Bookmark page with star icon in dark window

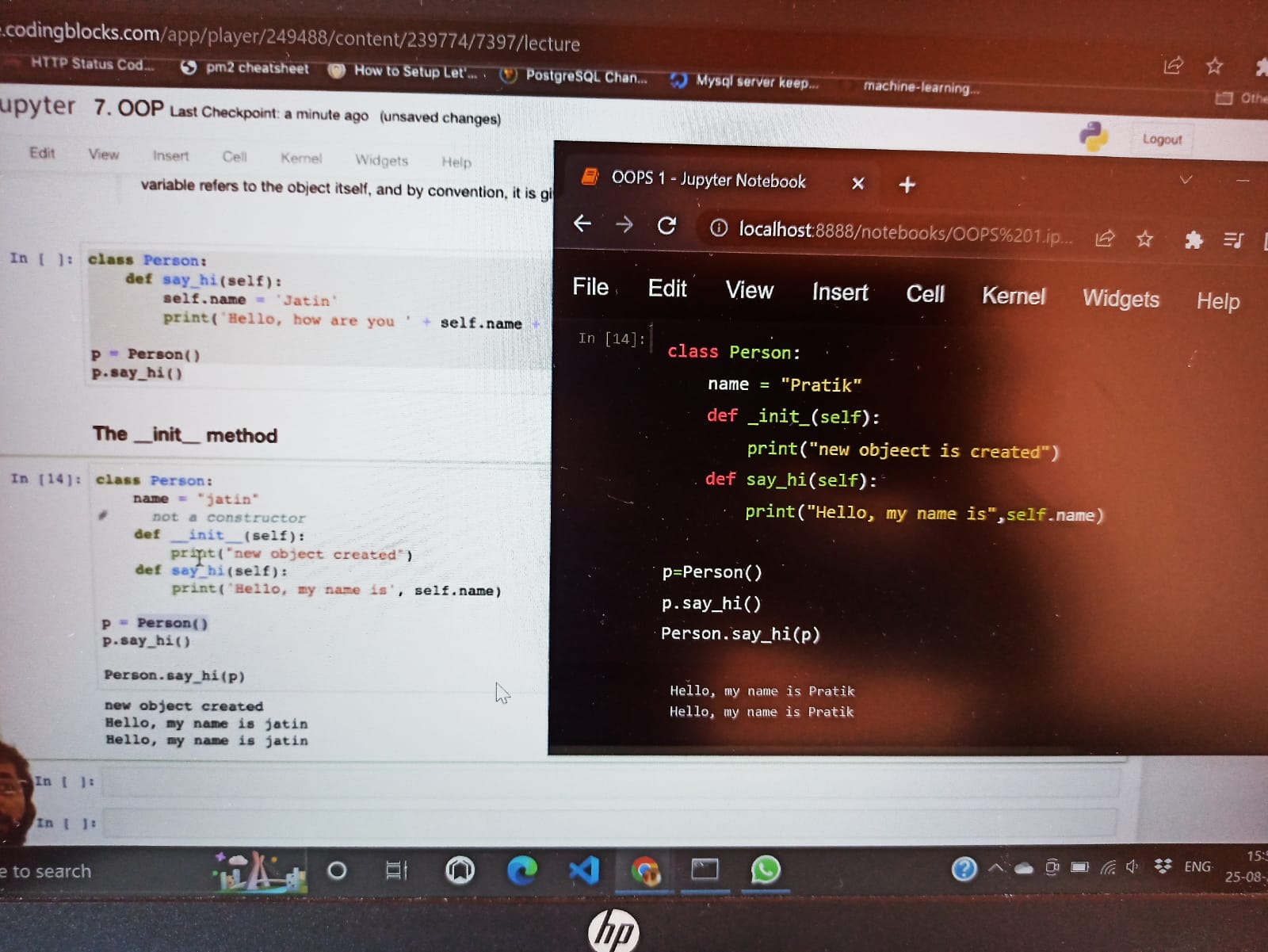[x=1144, y=239]
